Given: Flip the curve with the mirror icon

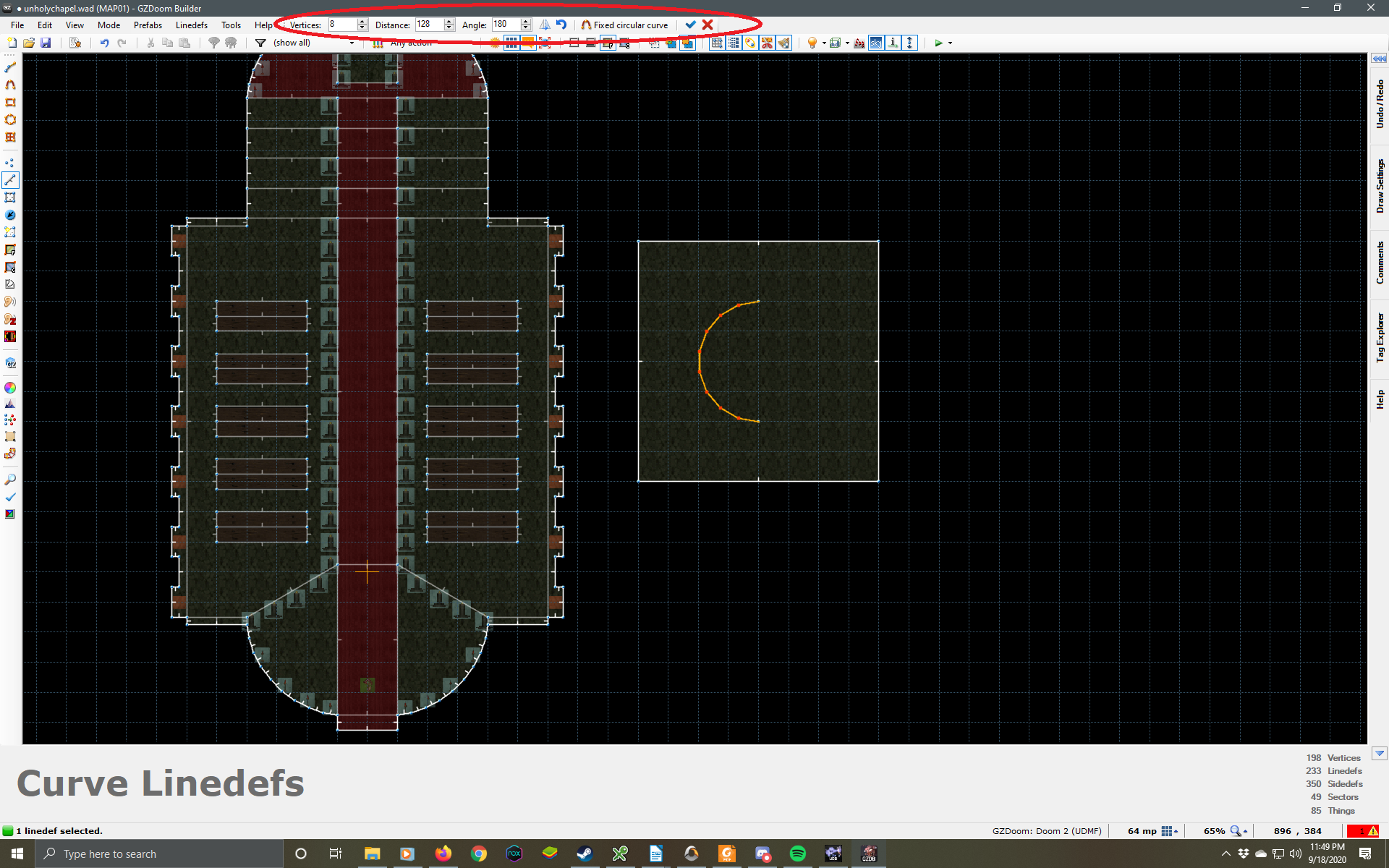Looking at the screenshot, I should [545, 25].
